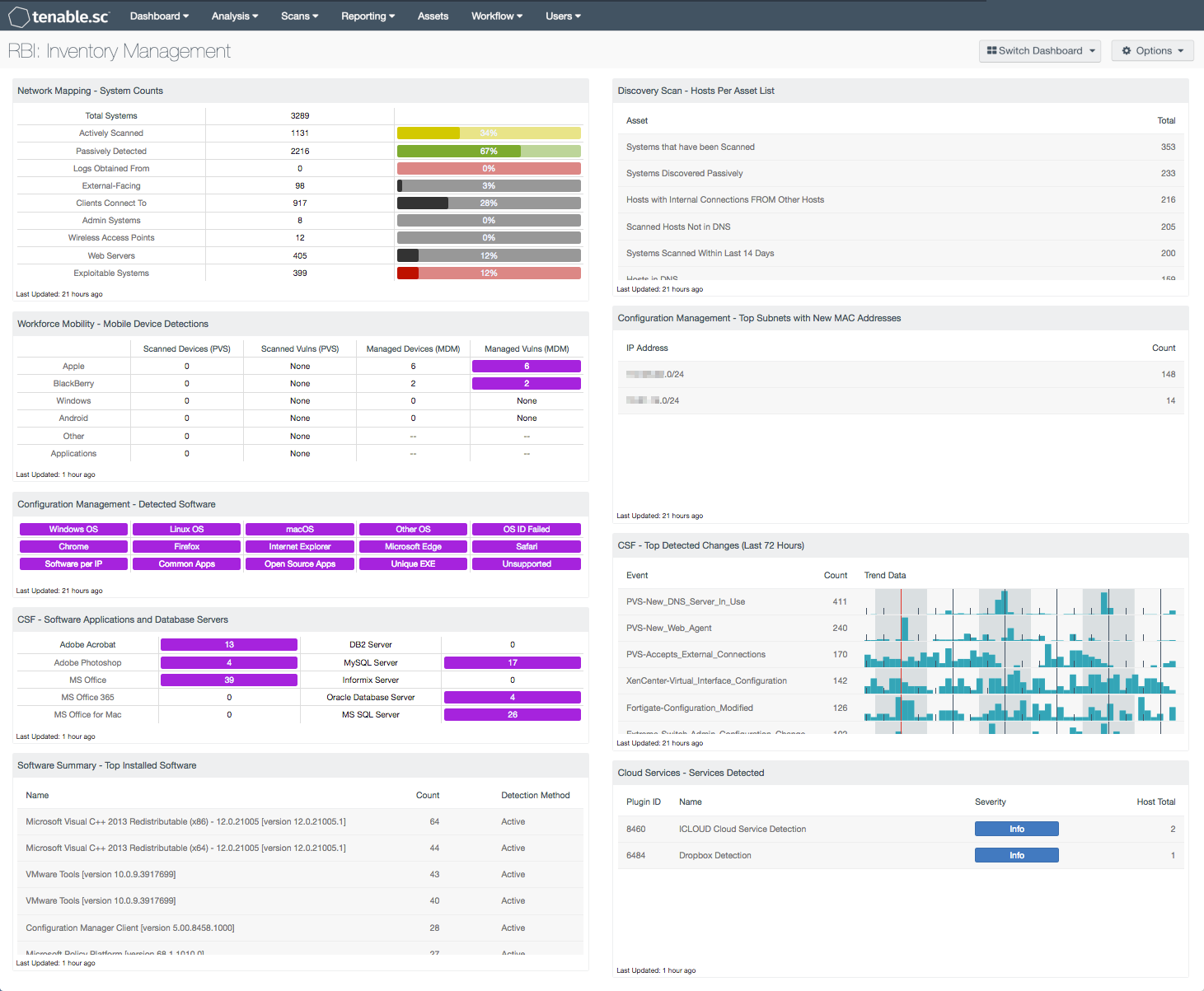
Task: Expand the Reporting menu
Action: [368, 16]
